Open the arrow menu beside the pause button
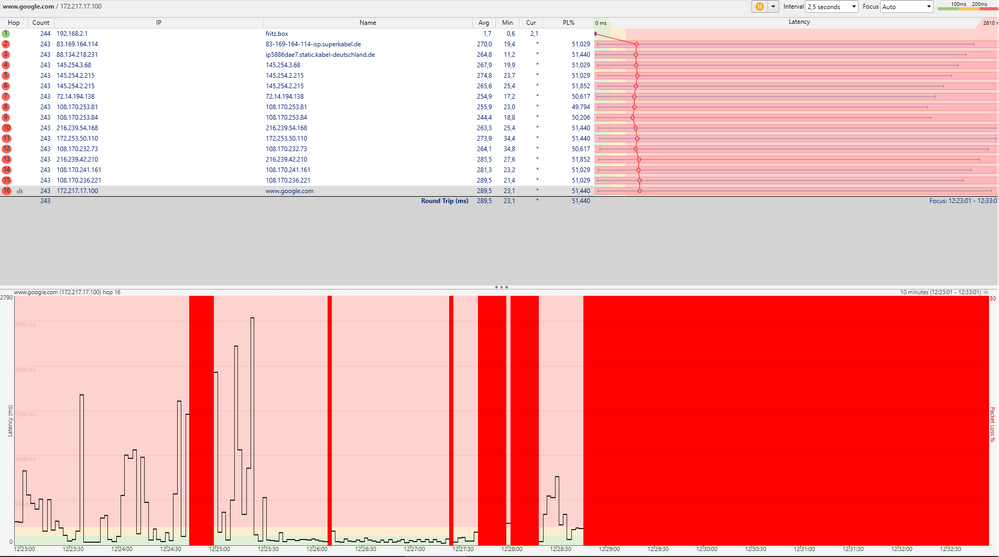This screenshot has width=999, height=557. (x=773, y=6)
